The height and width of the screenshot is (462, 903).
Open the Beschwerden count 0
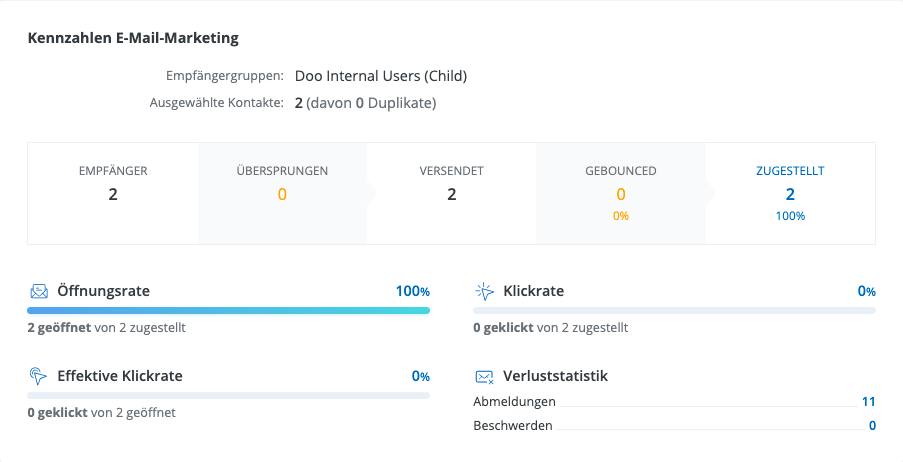pos(872,426)
